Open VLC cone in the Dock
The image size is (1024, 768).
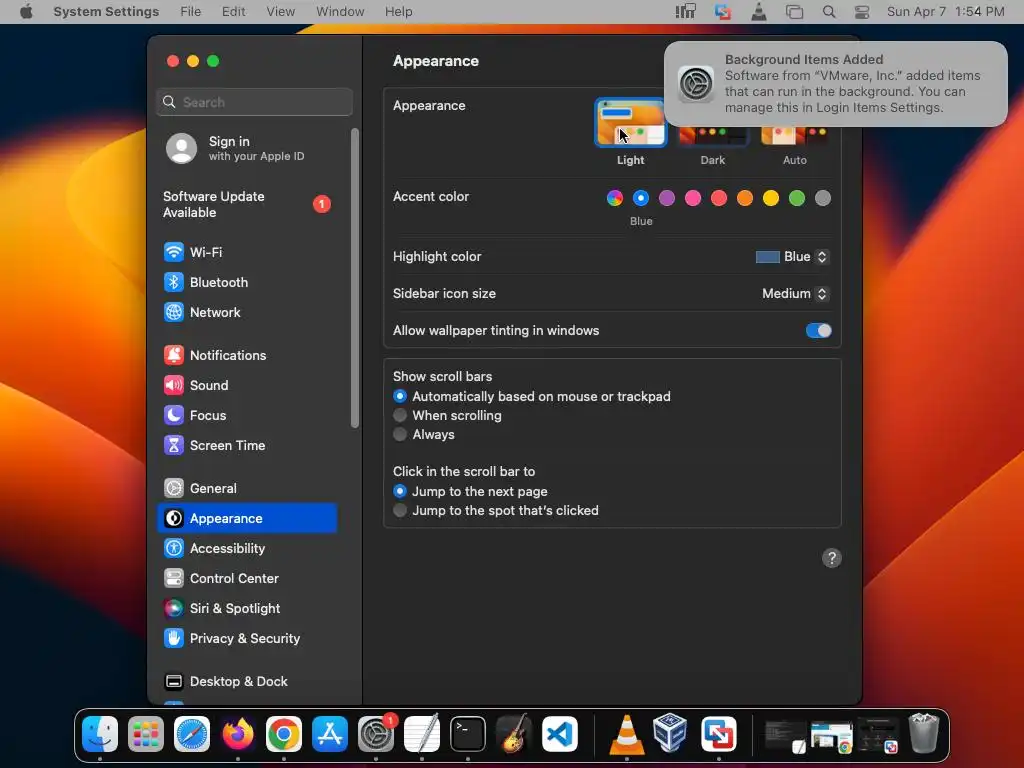pos(626,734)
